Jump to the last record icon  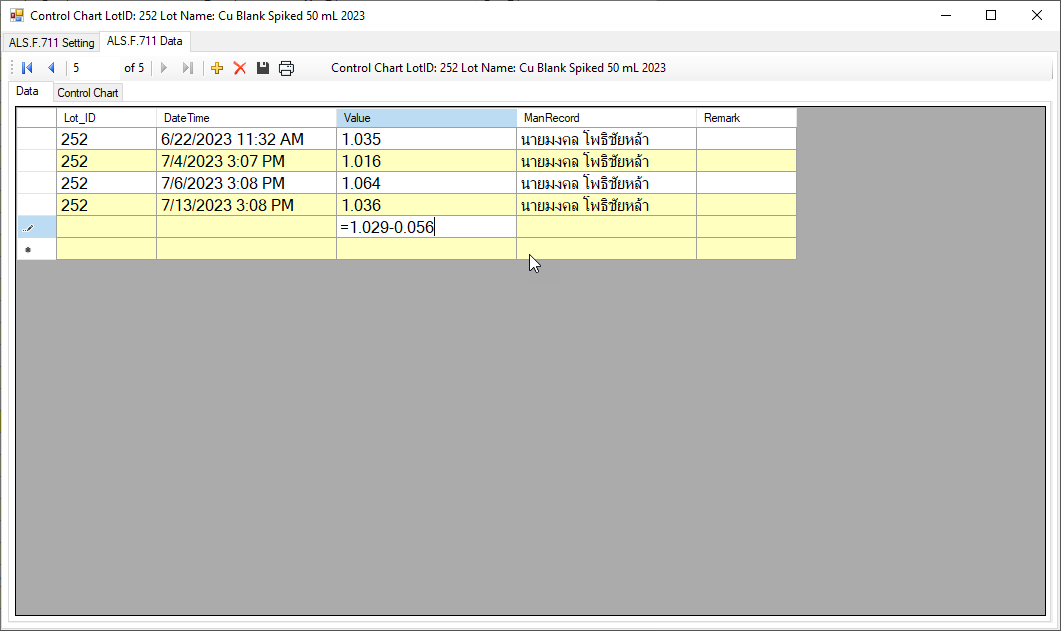click(188, 68)
